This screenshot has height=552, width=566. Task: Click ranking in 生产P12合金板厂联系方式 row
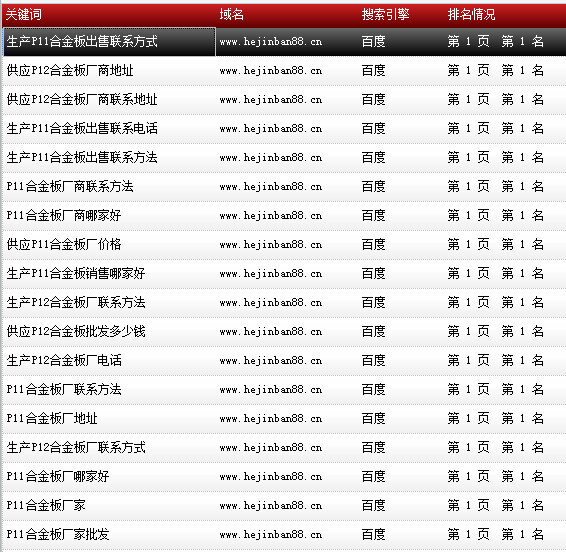(496, 447)
